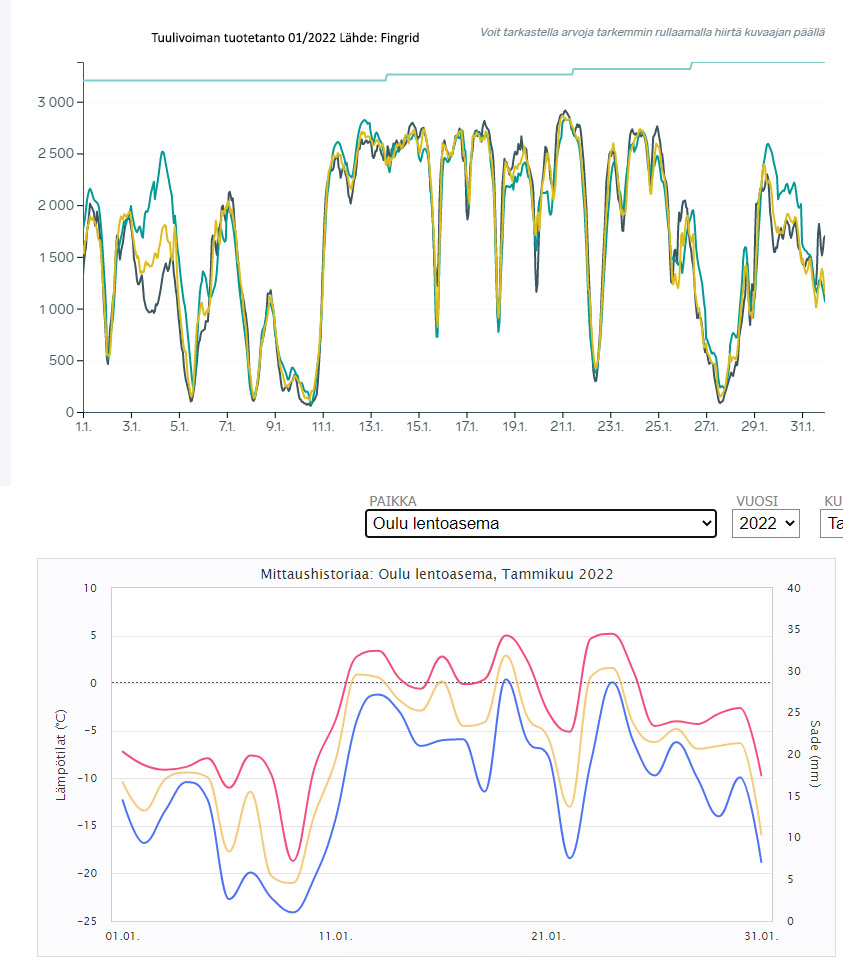This screenshot has height=969, width=843.
Task: Click the '-15' temperature axis value
Action: point(87,826)
